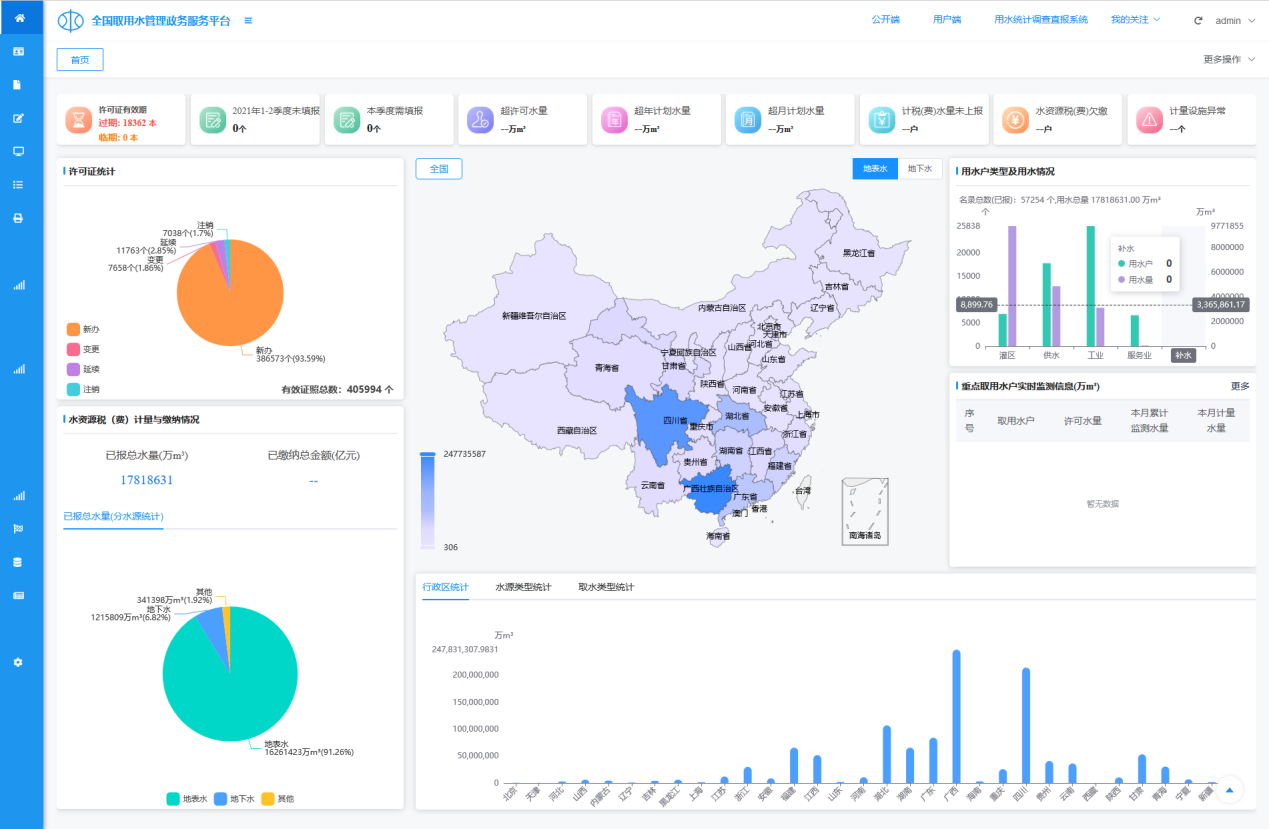Expand the 我的关注 dropdown
This screenshot has height=829, width=1269.
pyautogui.click(x=1134, y=19)
